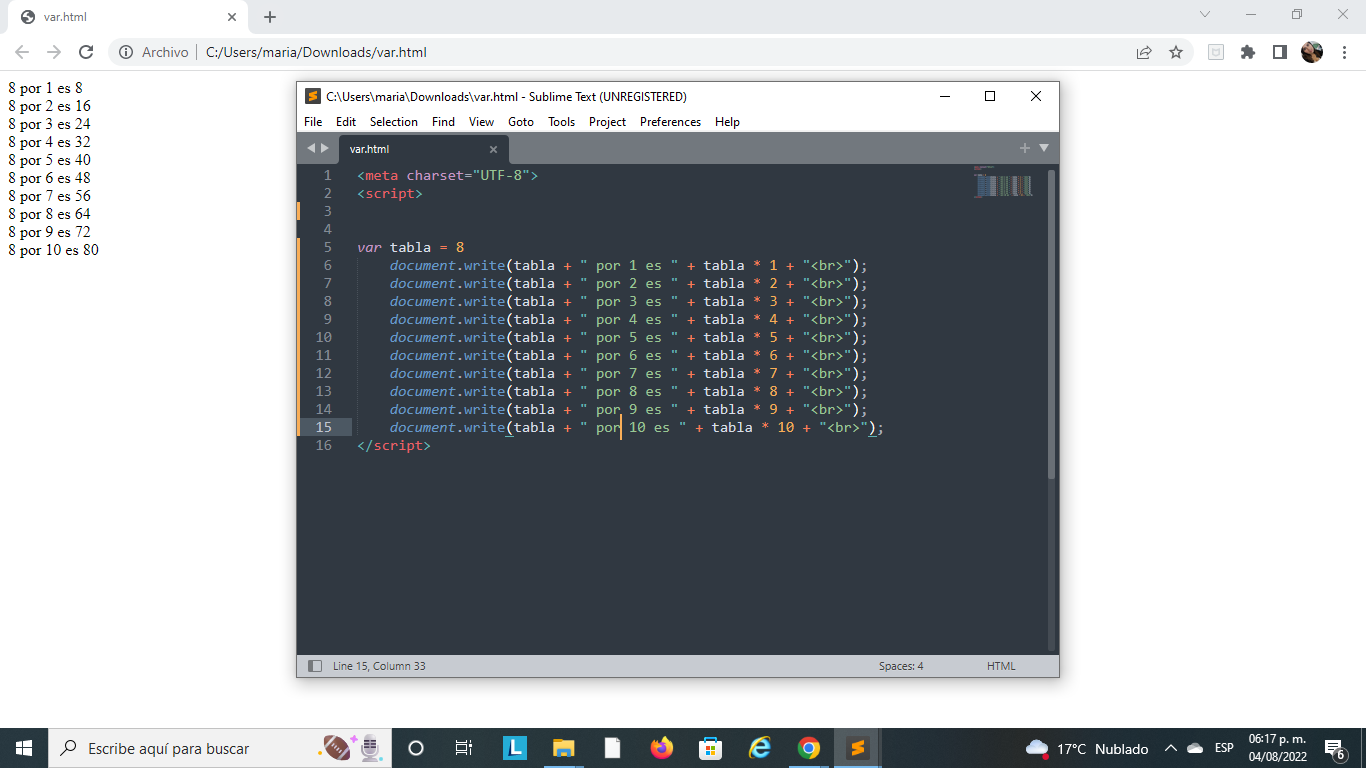Toggle the Chrome side panel
Screen dimensions: 1366x768
(x=1280, y=52)
